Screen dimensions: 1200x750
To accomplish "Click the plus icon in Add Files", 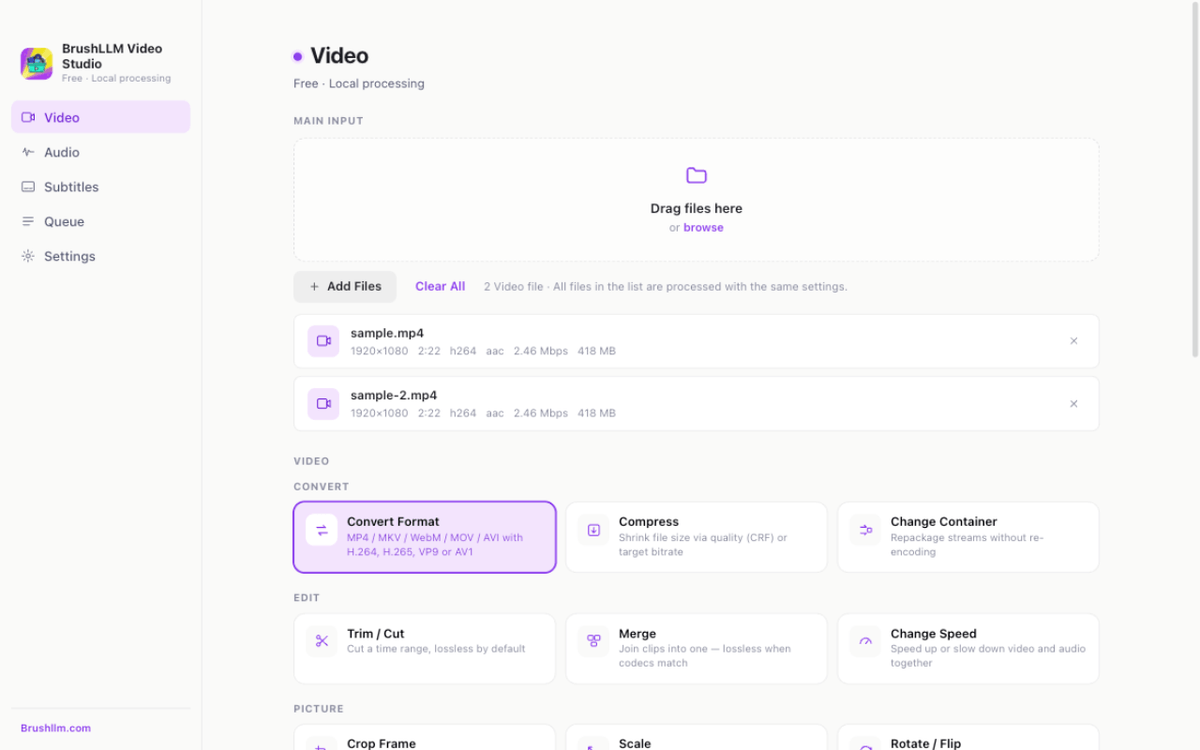I will coord(314,287).
